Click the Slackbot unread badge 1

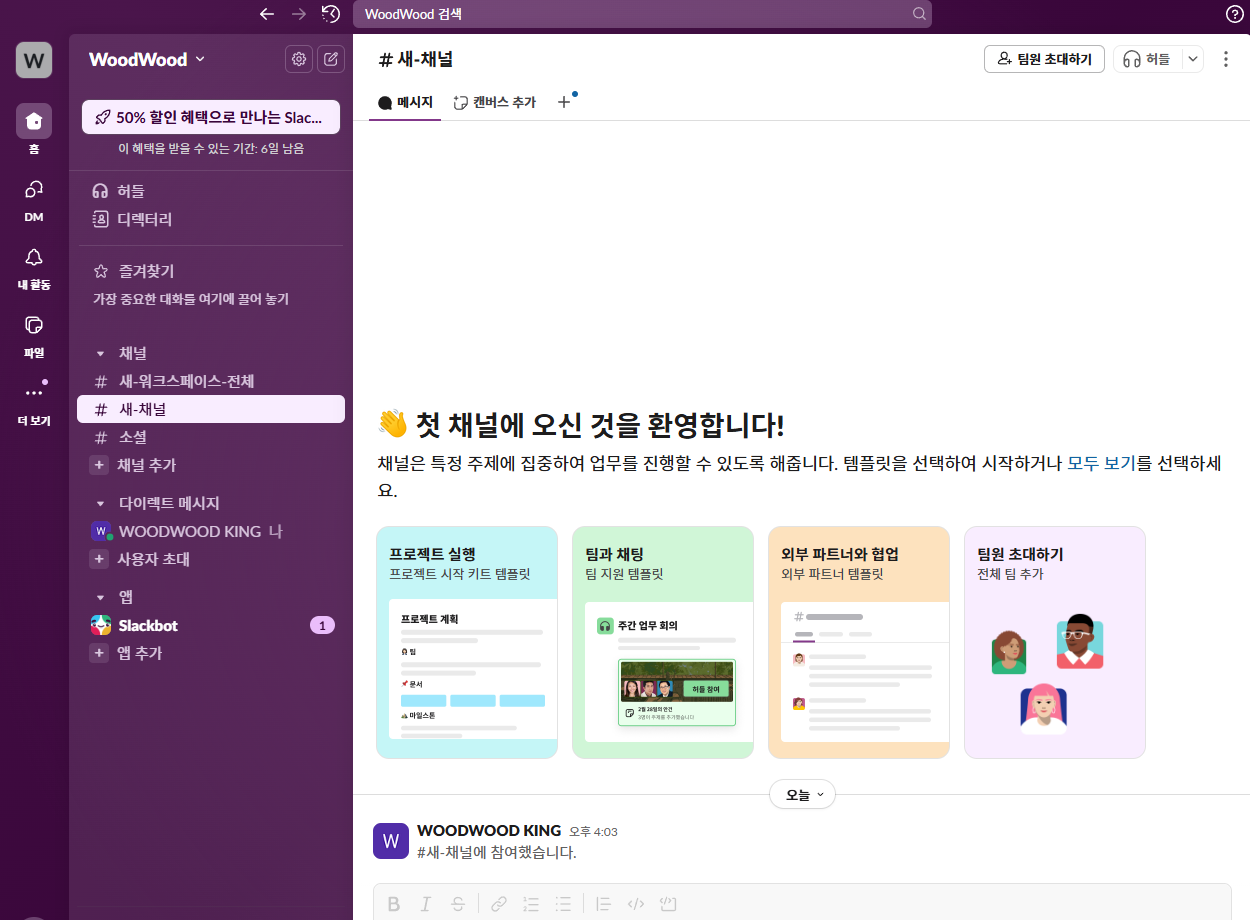point(322,625)
